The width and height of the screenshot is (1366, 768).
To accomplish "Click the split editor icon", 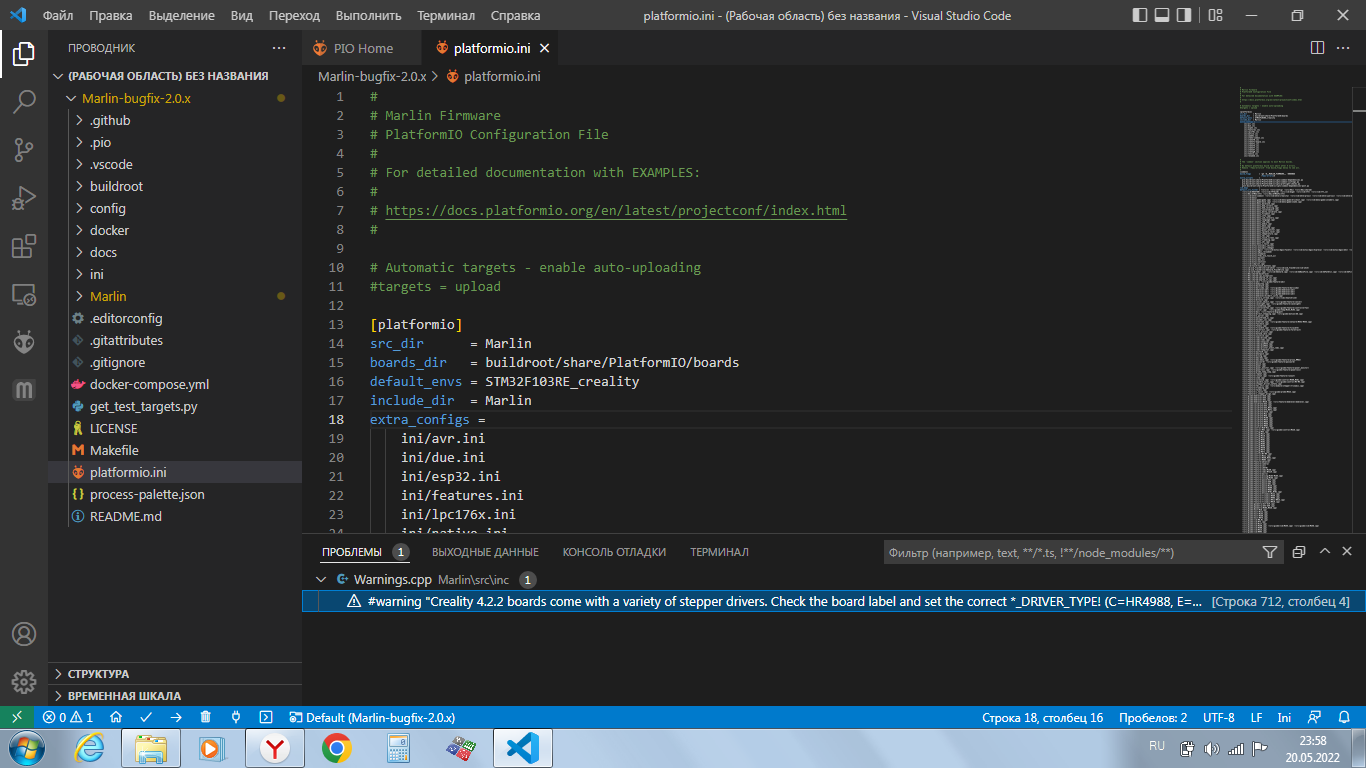I will [1317, 48].
